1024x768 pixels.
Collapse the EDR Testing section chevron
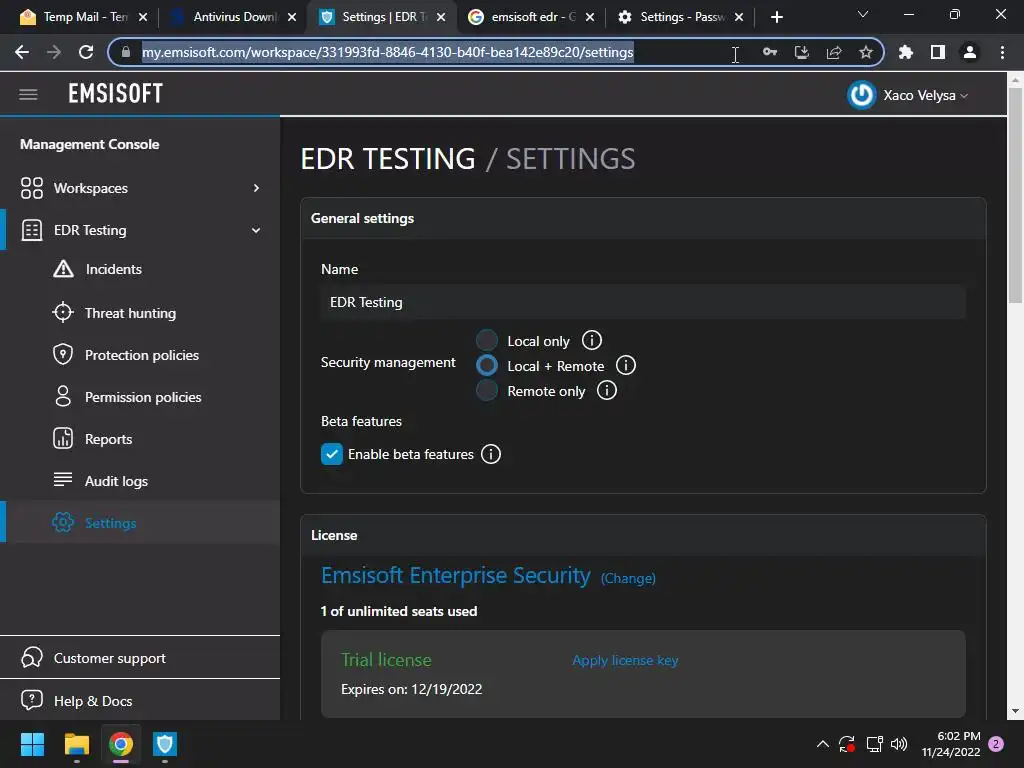click(x=256, y=230)
